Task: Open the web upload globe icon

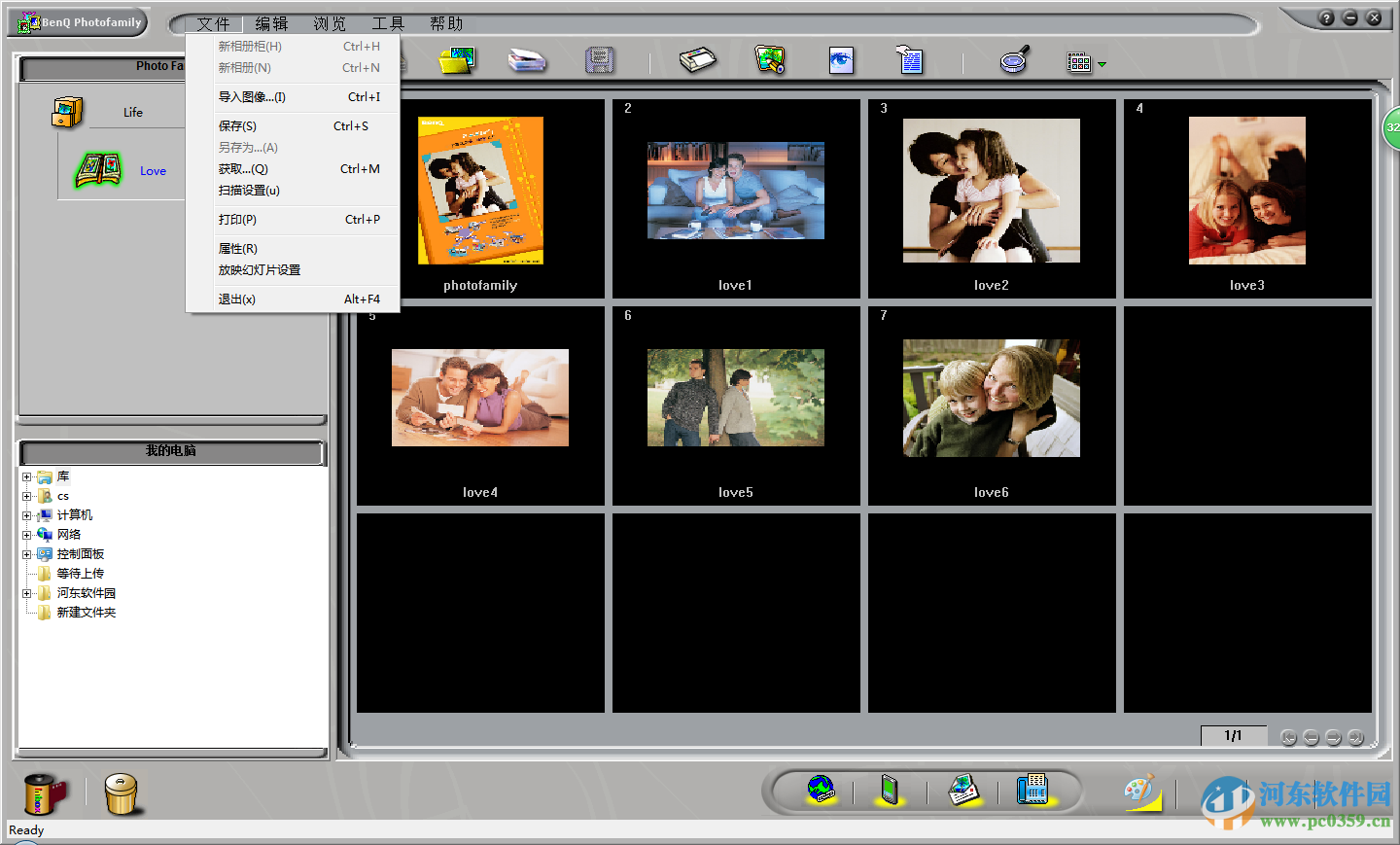Action: point(820,792)
